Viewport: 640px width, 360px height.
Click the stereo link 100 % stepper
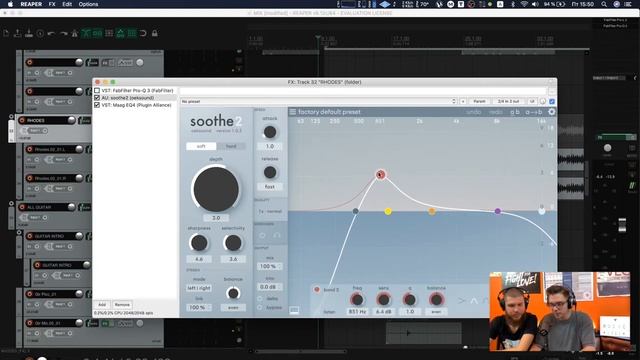[199, 307]
